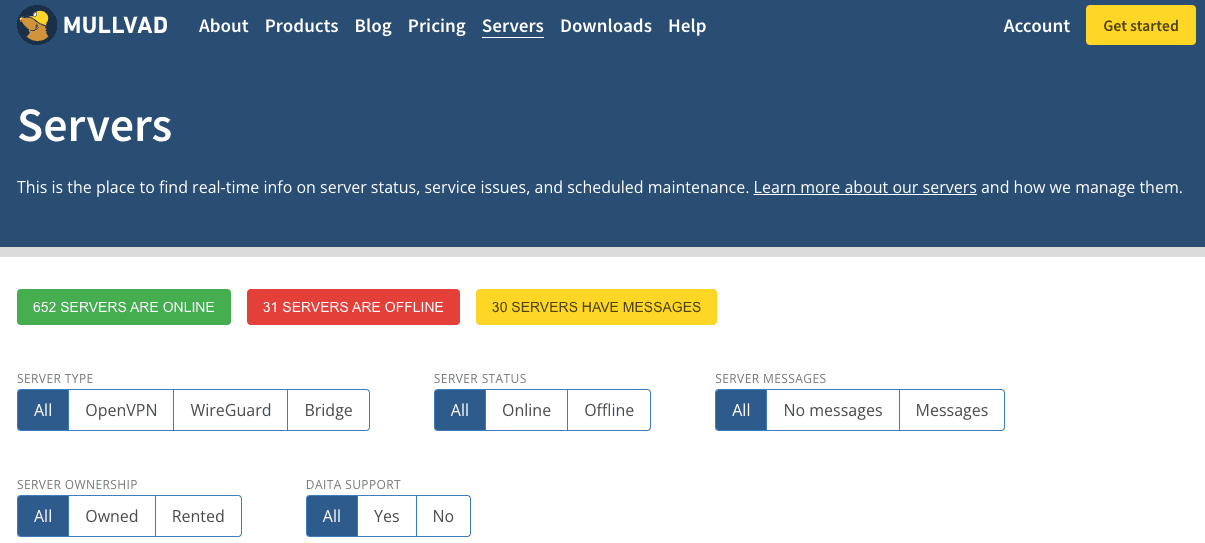Click the red 31 servers offline badge
The width and height of the screenshot is (1205, 543).
point(353,307)
